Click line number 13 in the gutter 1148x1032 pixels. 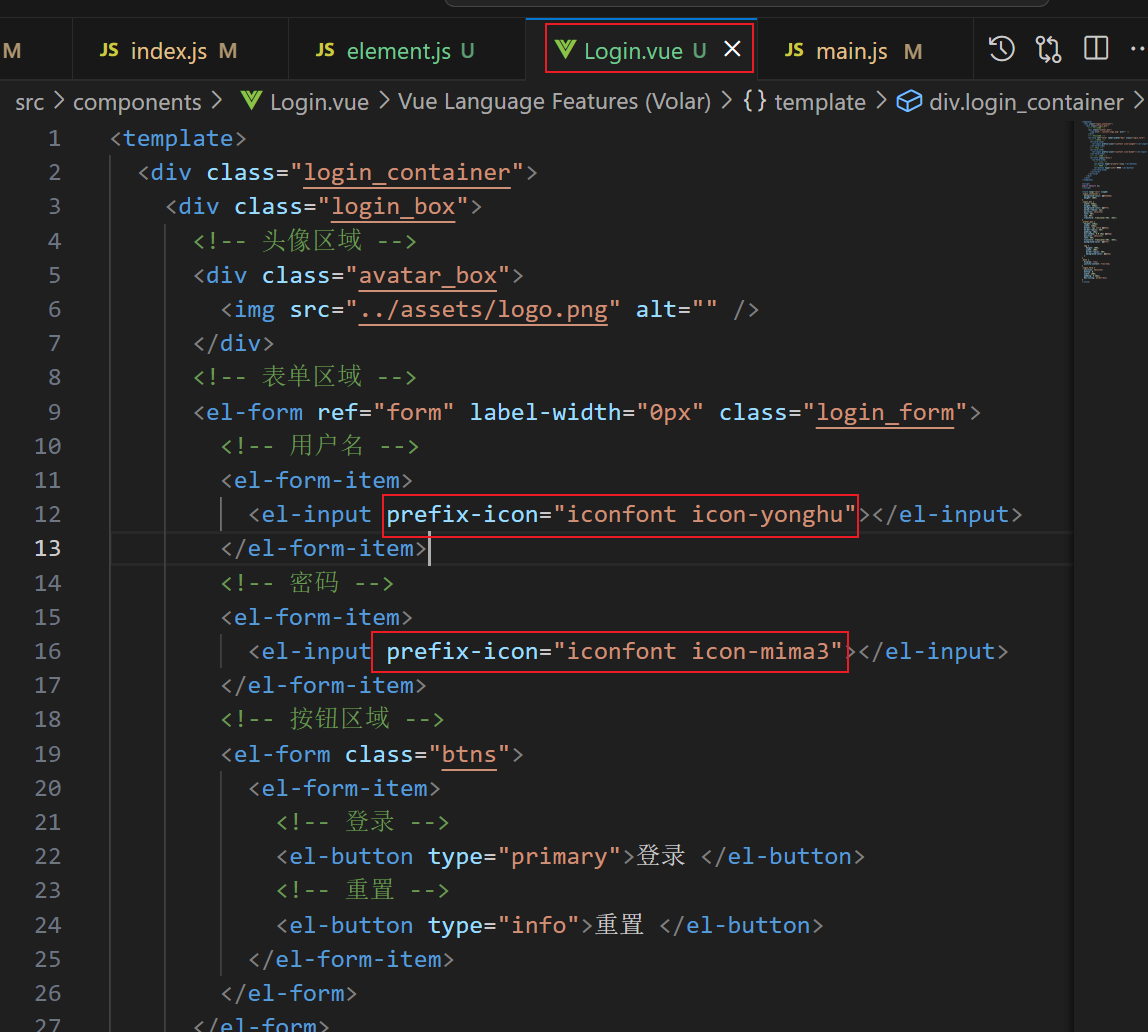coord(48,548)
